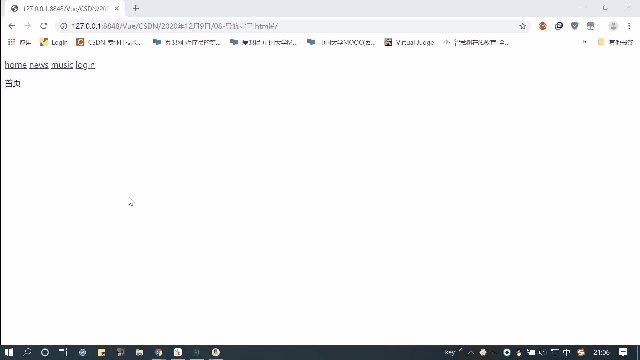Go back using the browser back arrow
Image resolution: width=640 pixels, height=360 pixels.
[11, 26]
